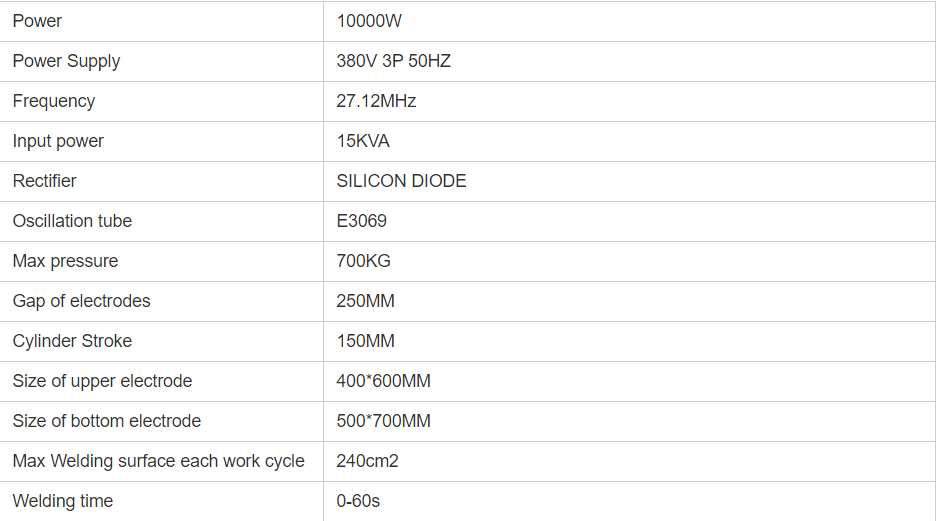Select the E3069 value
The image size is (936, 521).
(361, 221)
